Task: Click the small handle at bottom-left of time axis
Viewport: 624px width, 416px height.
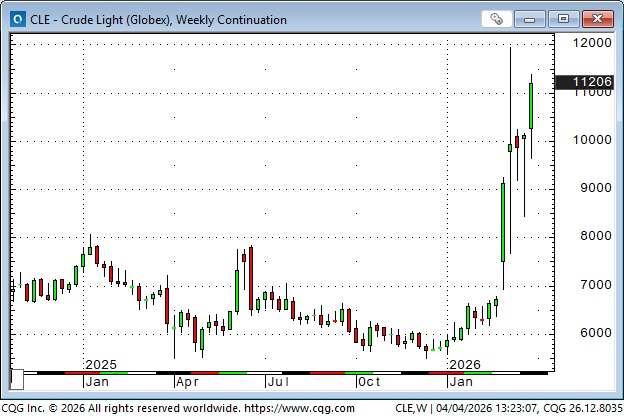Action: click(16, 380)
